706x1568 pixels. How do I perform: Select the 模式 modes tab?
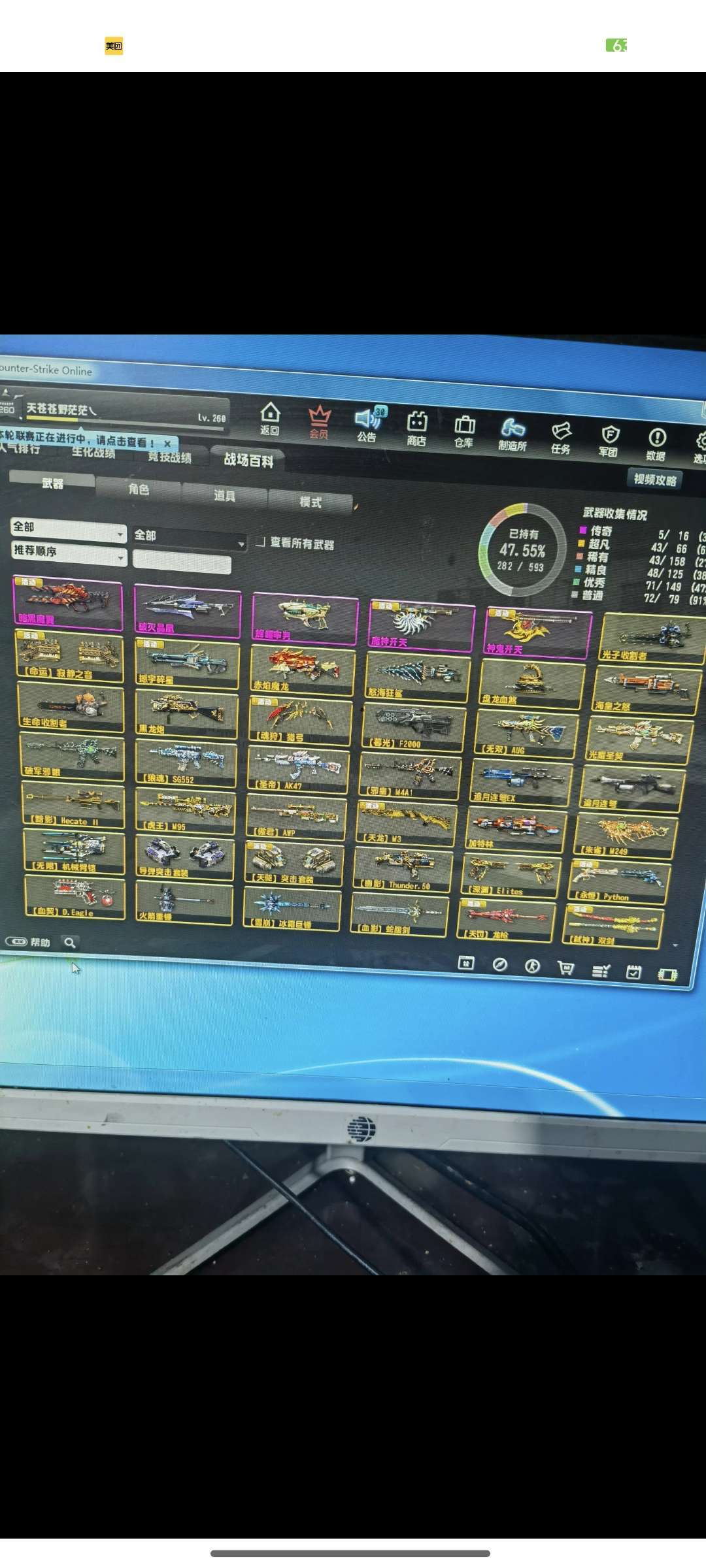(310, 502)
